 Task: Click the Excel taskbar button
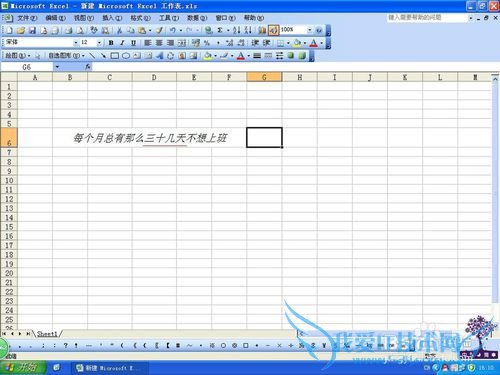click(110, 368)
